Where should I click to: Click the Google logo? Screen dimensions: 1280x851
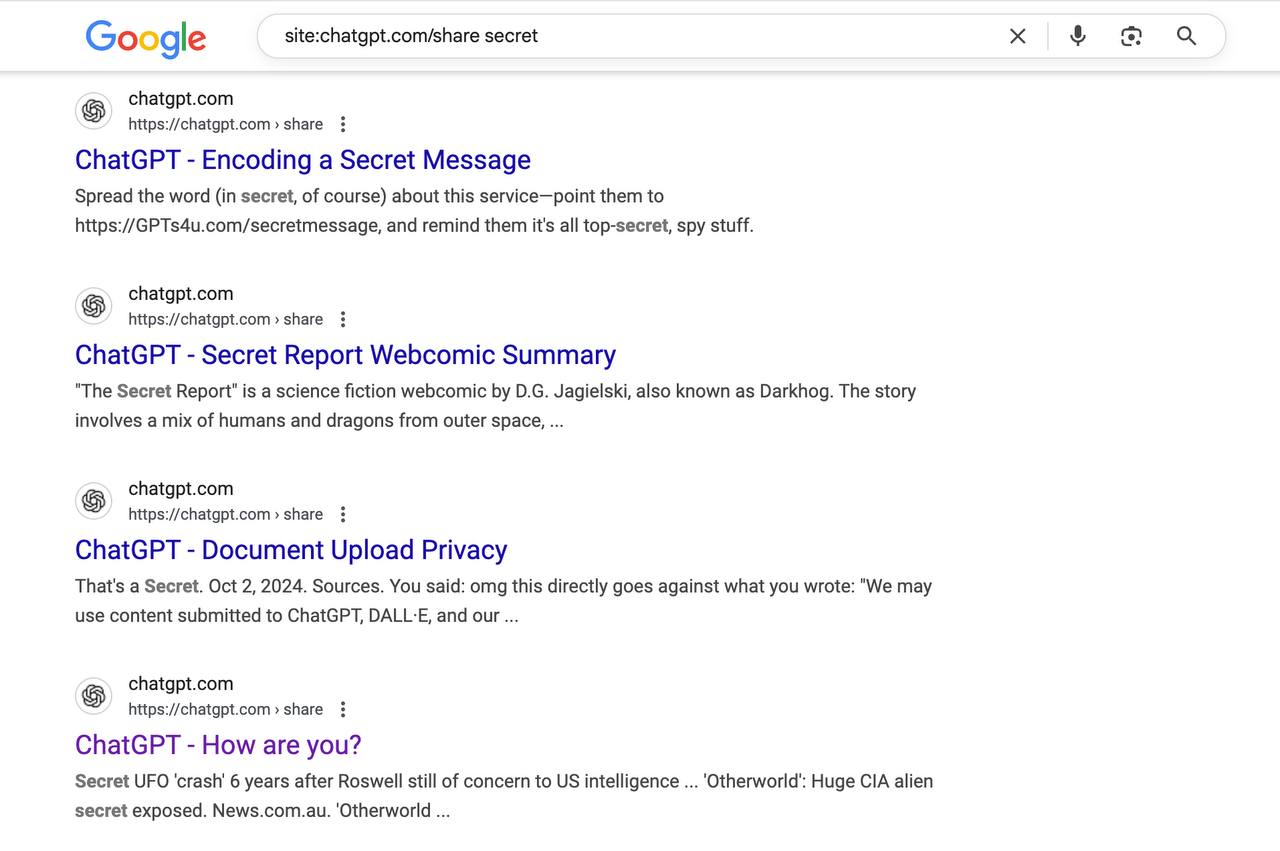(146, 38)
